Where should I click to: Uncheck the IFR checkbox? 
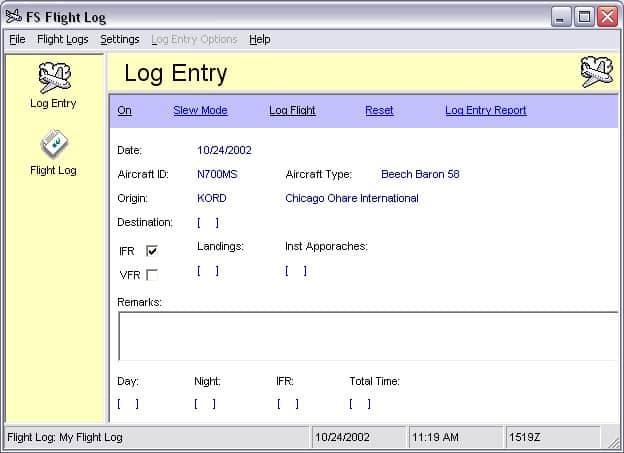(x=152, y=251)
